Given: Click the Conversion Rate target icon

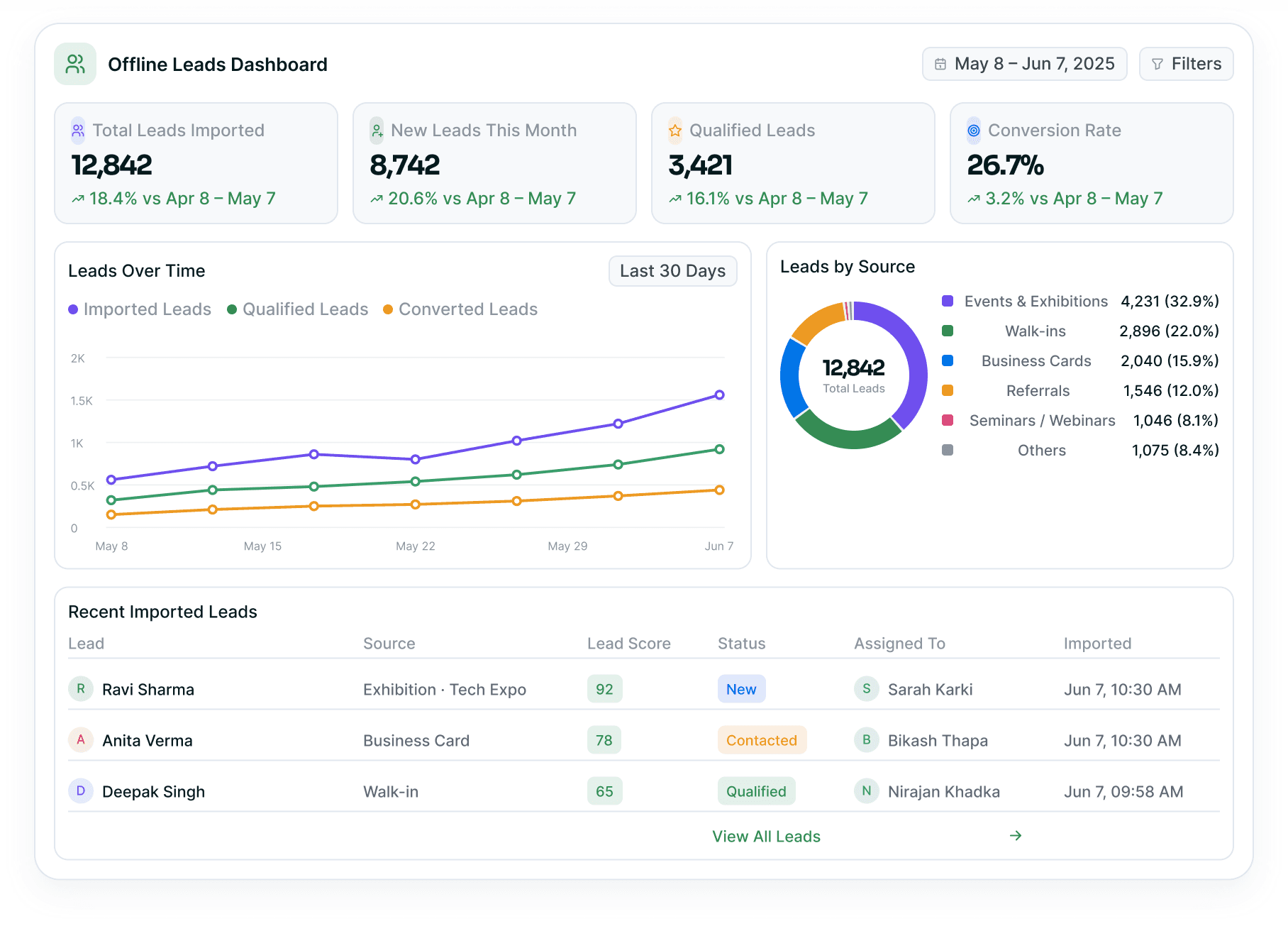Looking at the screenshot, I should click(974, 131).
